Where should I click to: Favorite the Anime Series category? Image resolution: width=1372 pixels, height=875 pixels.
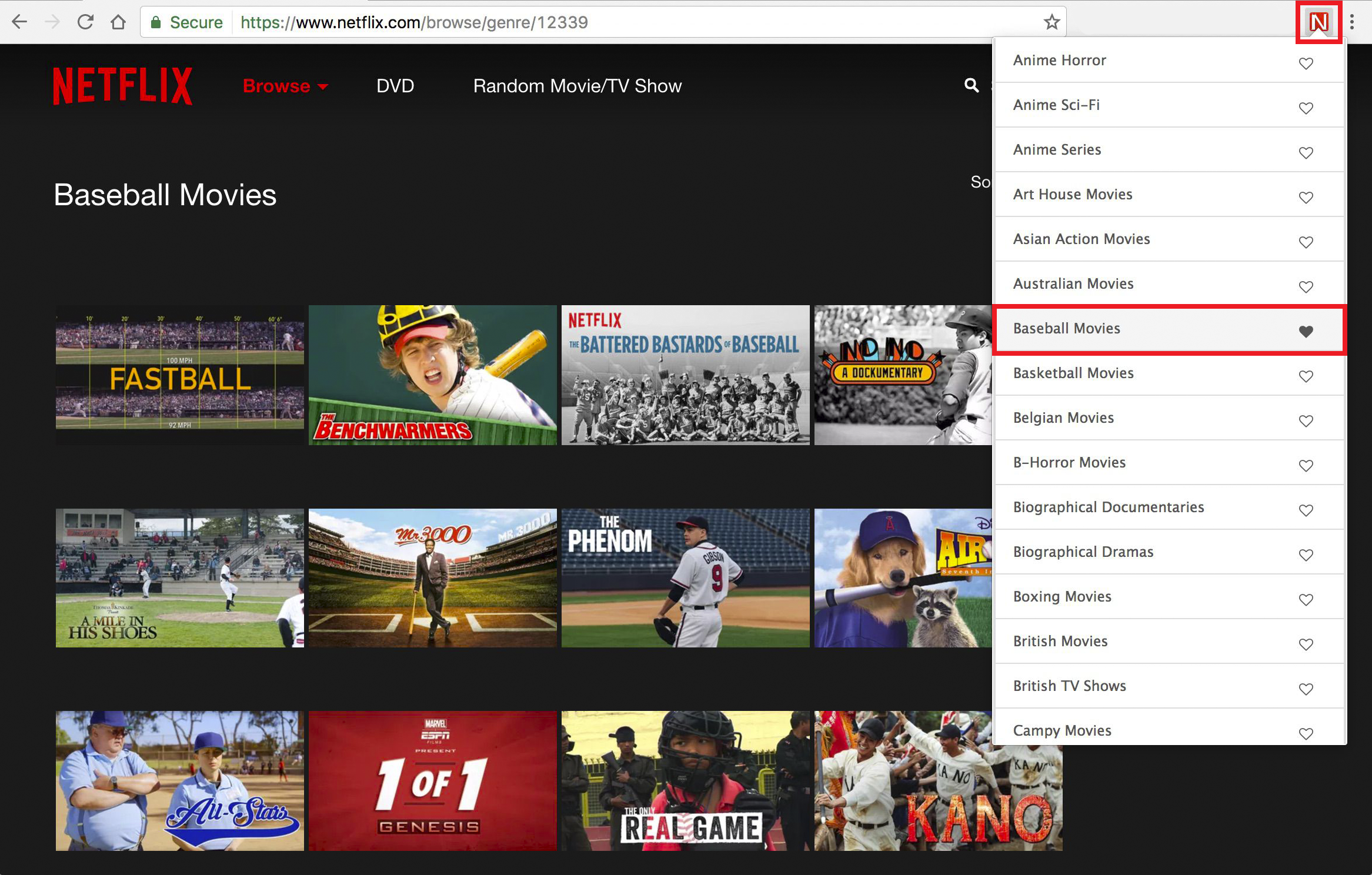(x=1306, y=152)
